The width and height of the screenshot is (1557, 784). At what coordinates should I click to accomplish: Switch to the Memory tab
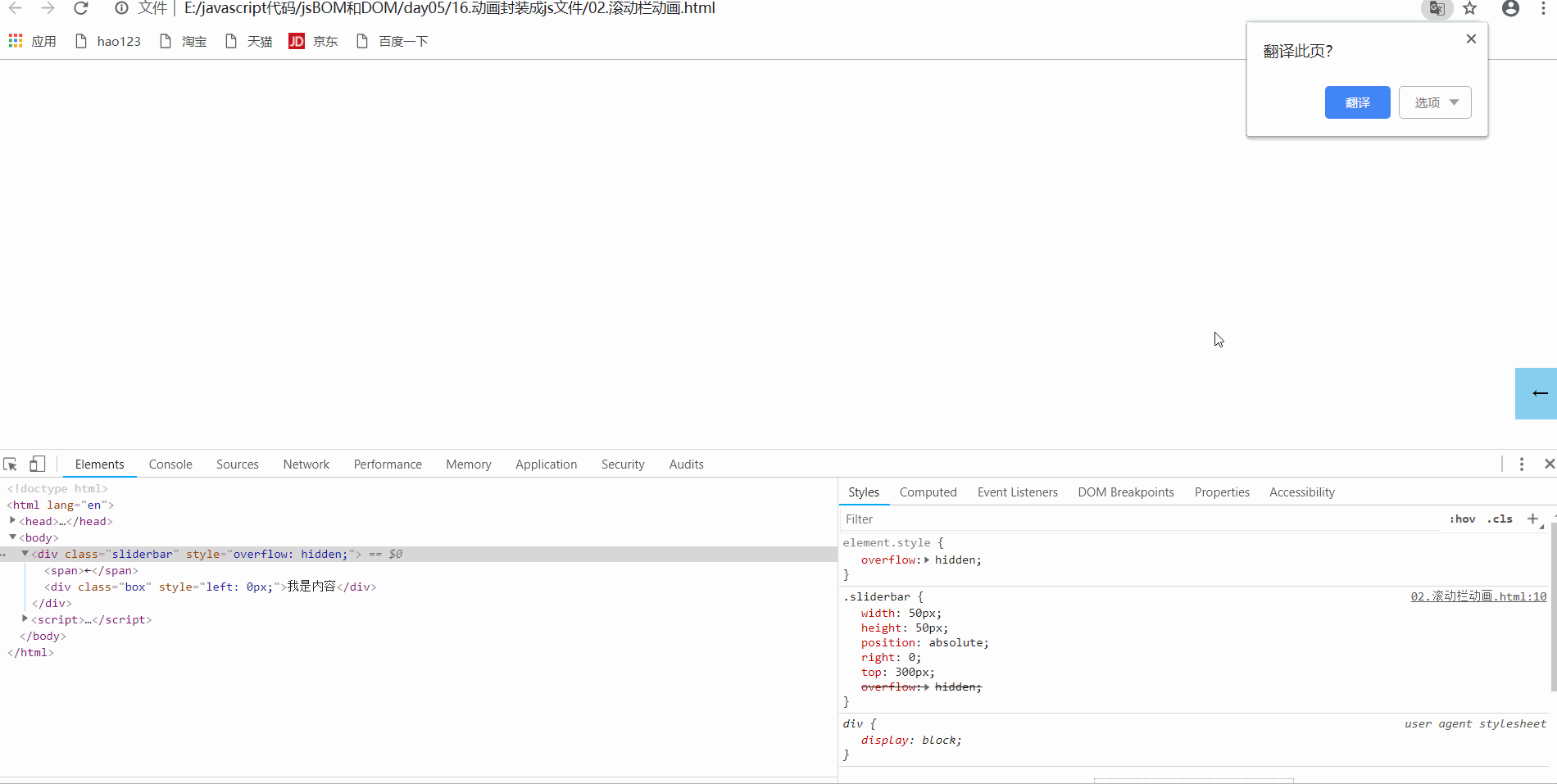click(x=469, y=465)
